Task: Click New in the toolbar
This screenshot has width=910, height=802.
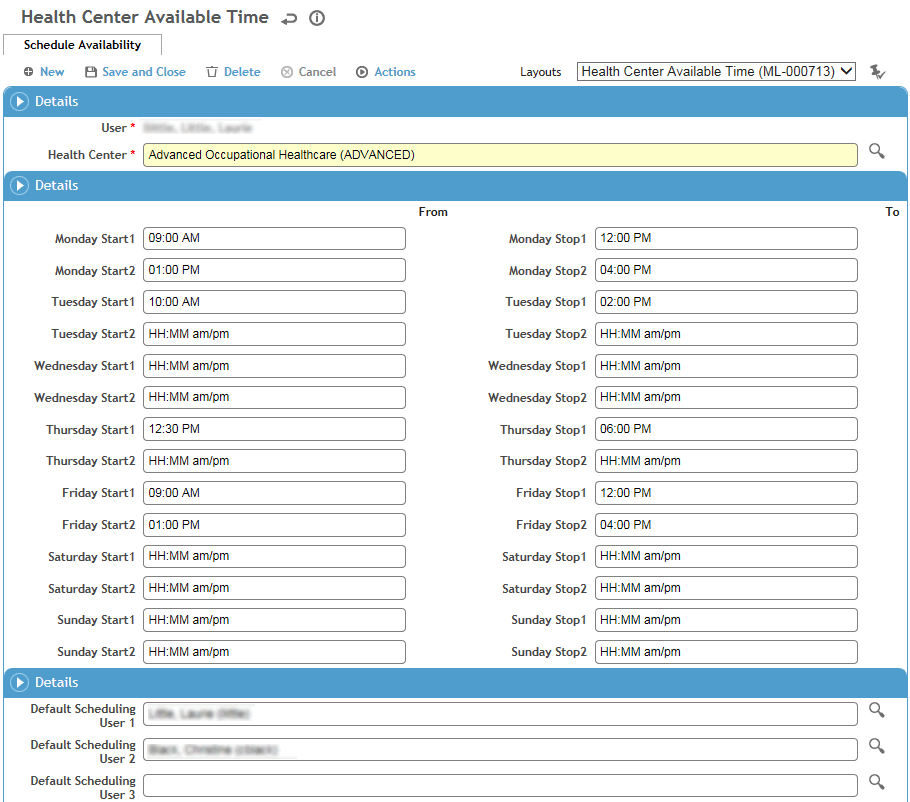Action: 44,72
